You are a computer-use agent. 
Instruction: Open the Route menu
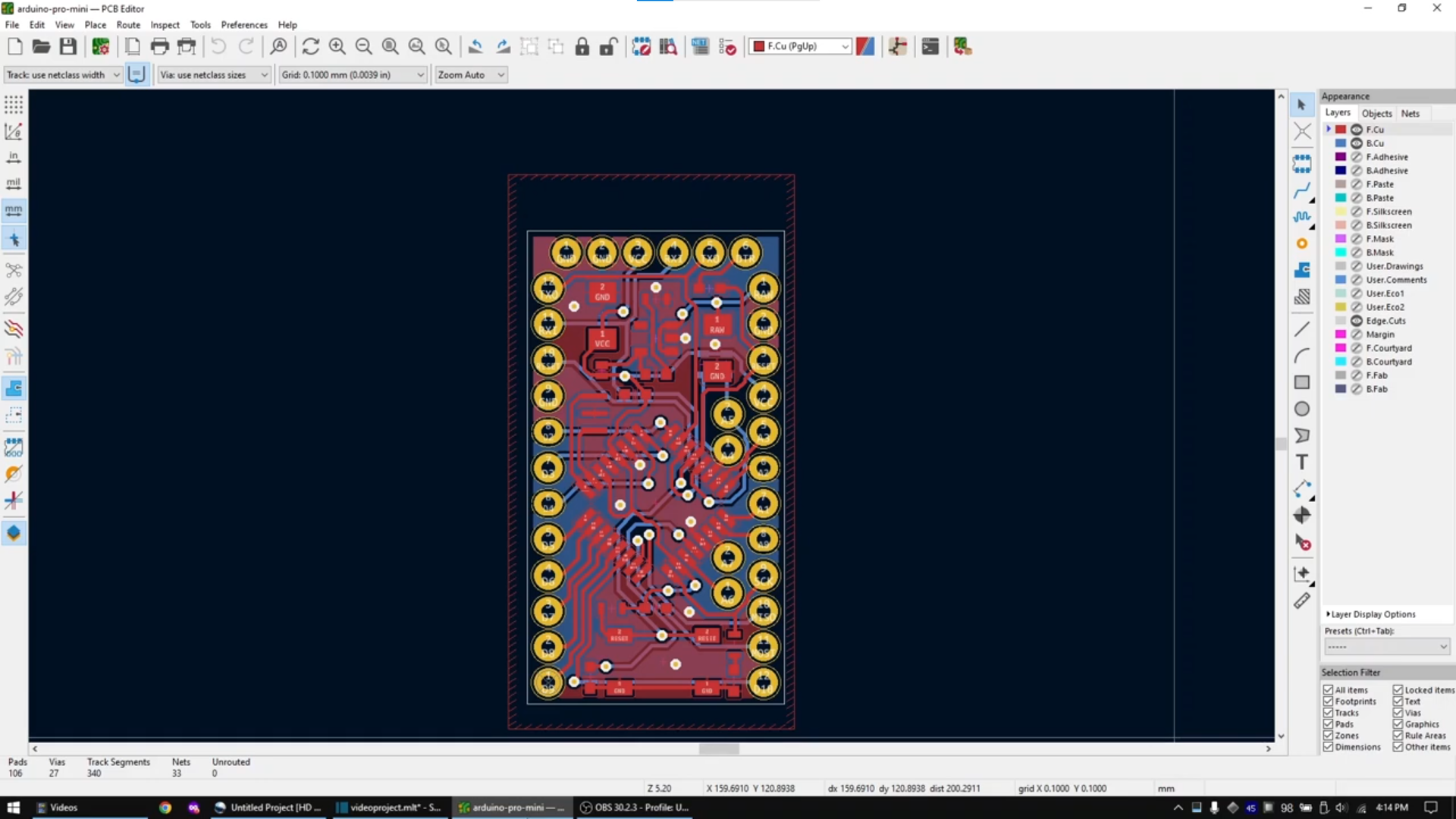tap(128, 24)
